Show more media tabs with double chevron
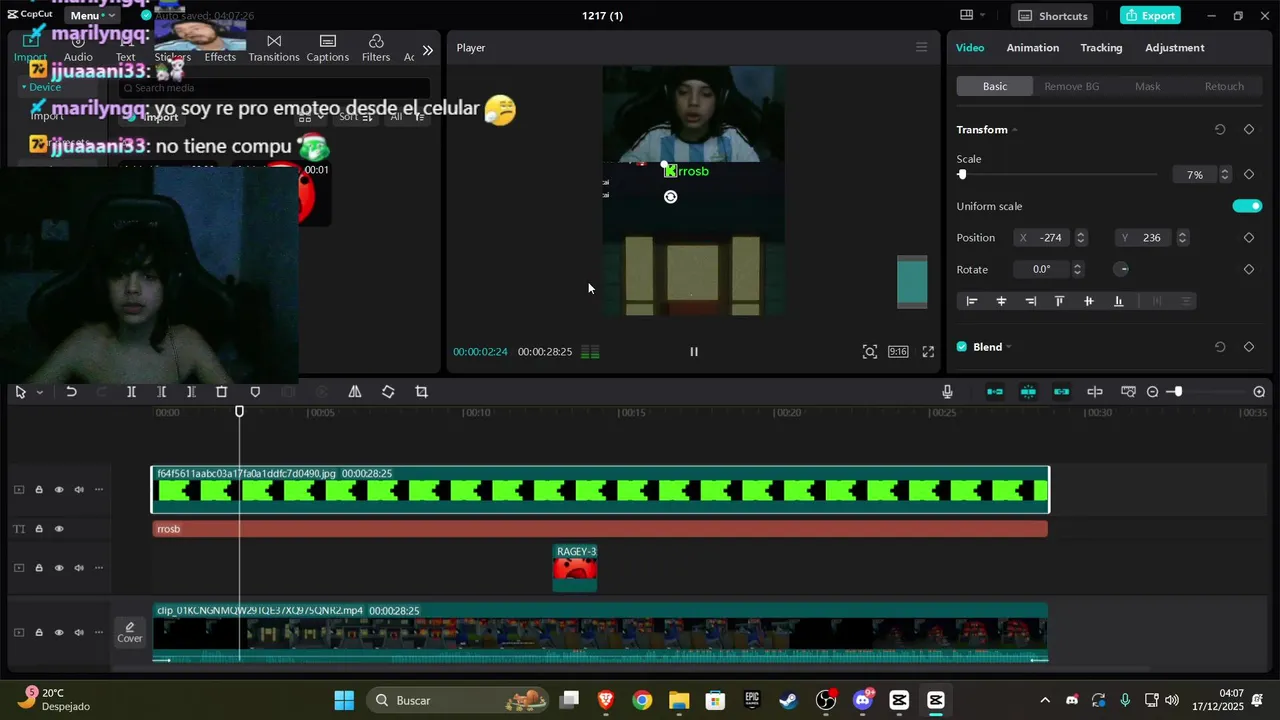 tap(428, 50)
